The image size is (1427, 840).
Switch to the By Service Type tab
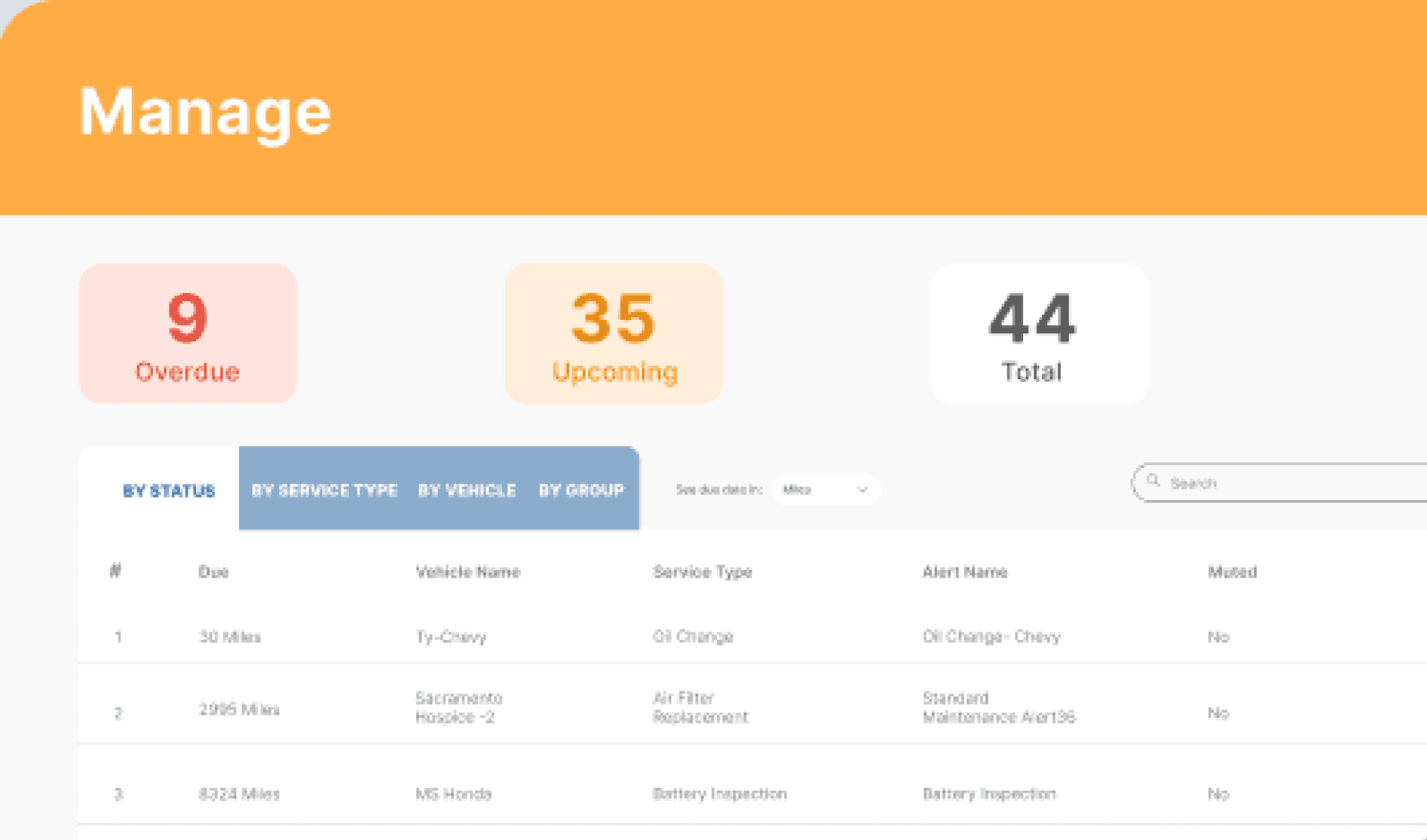pyautogui.click(x=324, y=490)
